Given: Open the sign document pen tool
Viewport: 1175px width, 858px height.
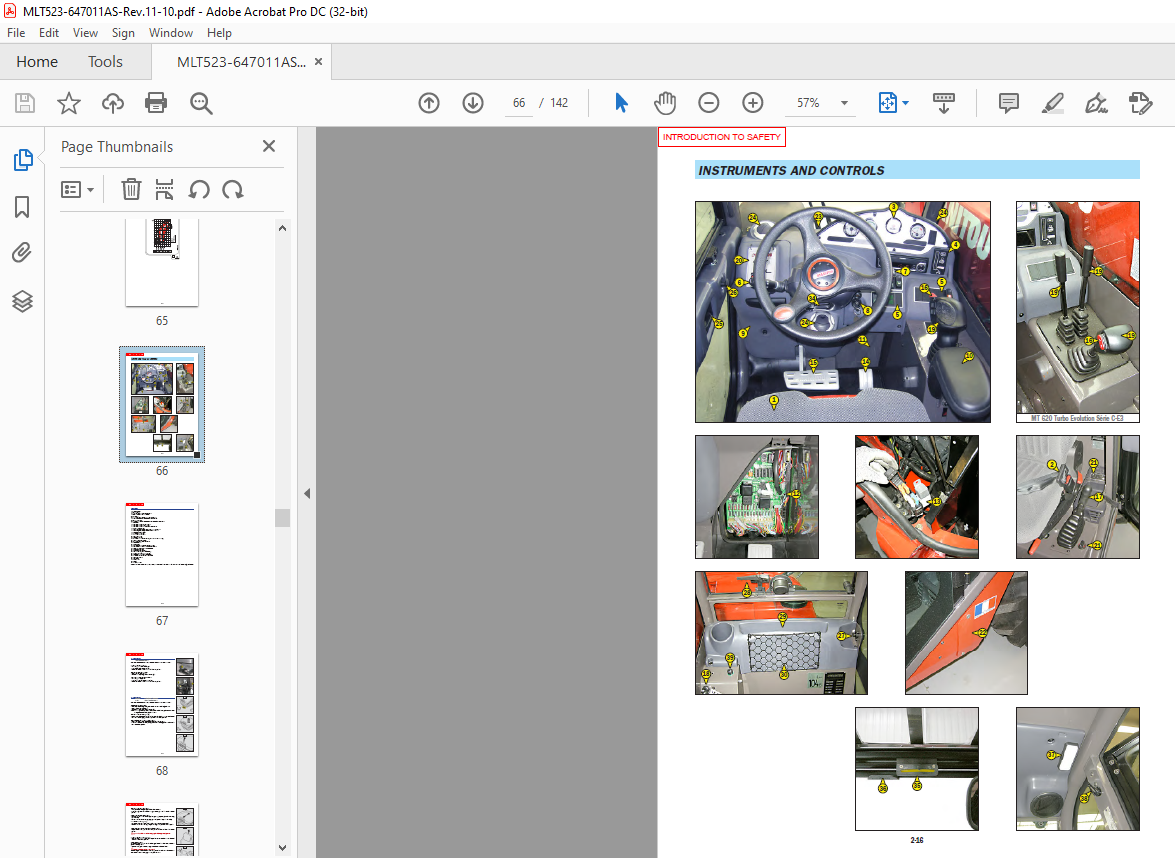Looking at the screenshot, I should [1096, 103].
